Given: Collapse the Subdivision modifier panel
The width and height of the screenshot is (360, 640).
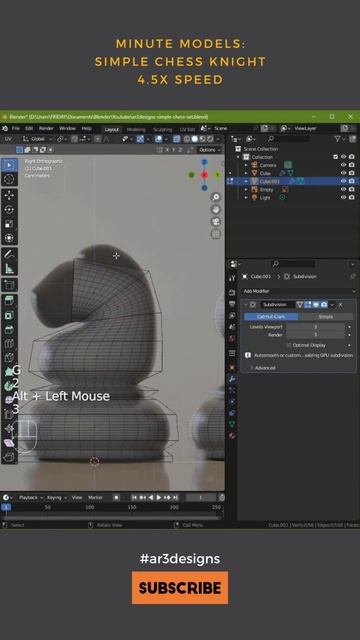Looking at the screenshot, I should click(x=245, y=304).
